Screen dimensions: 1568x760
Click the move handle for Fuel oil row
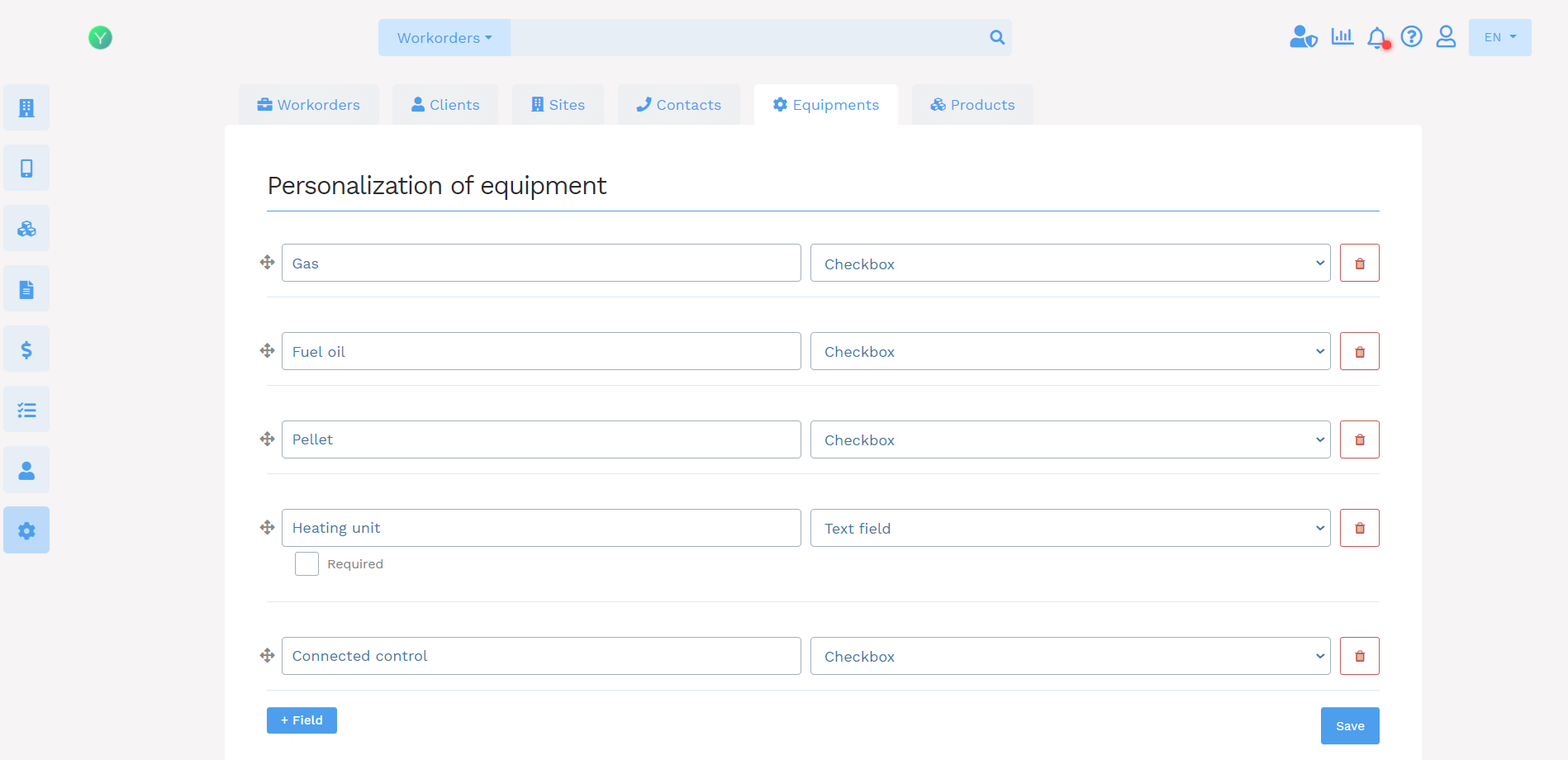267,351
